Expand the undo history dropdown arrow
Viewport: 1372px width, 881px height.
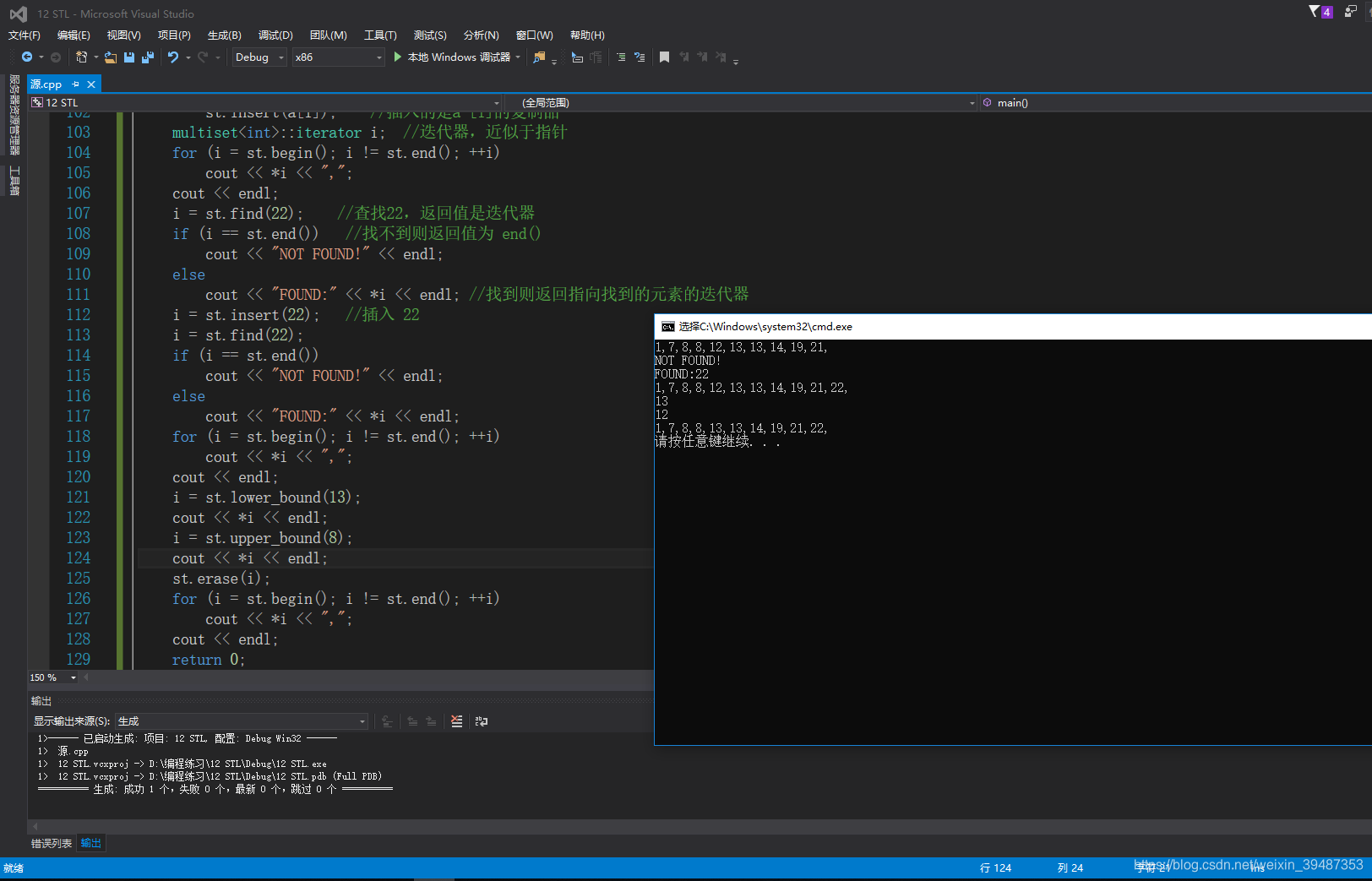pyautogui.click(x=188, y=57)
